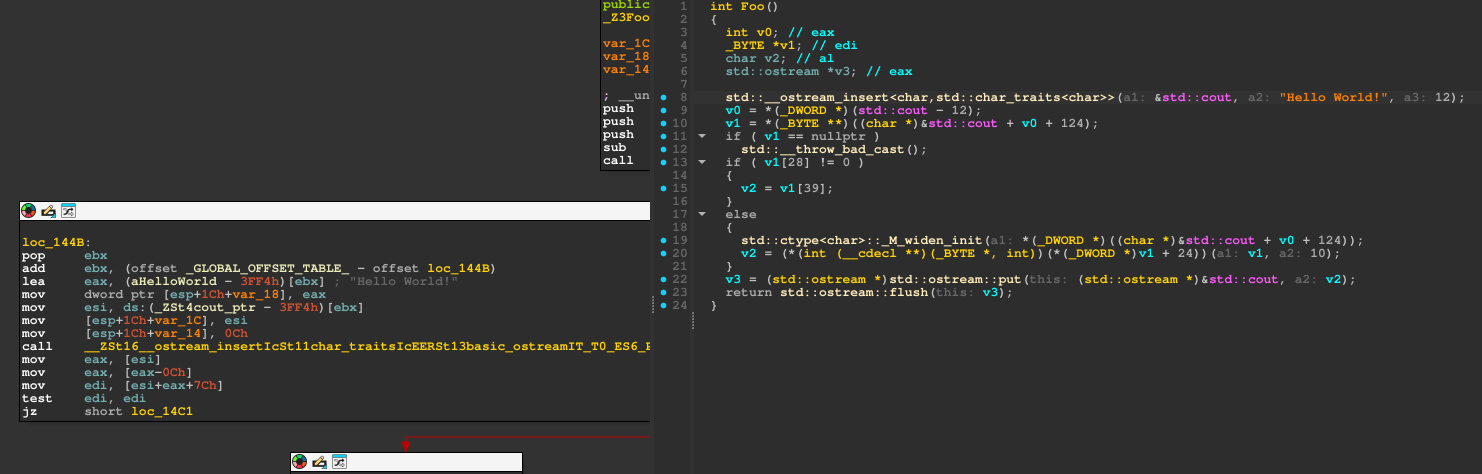Click 'mov eax, [esi]' instruction
The image size is (1482, 474).
[x=92, y=360]
